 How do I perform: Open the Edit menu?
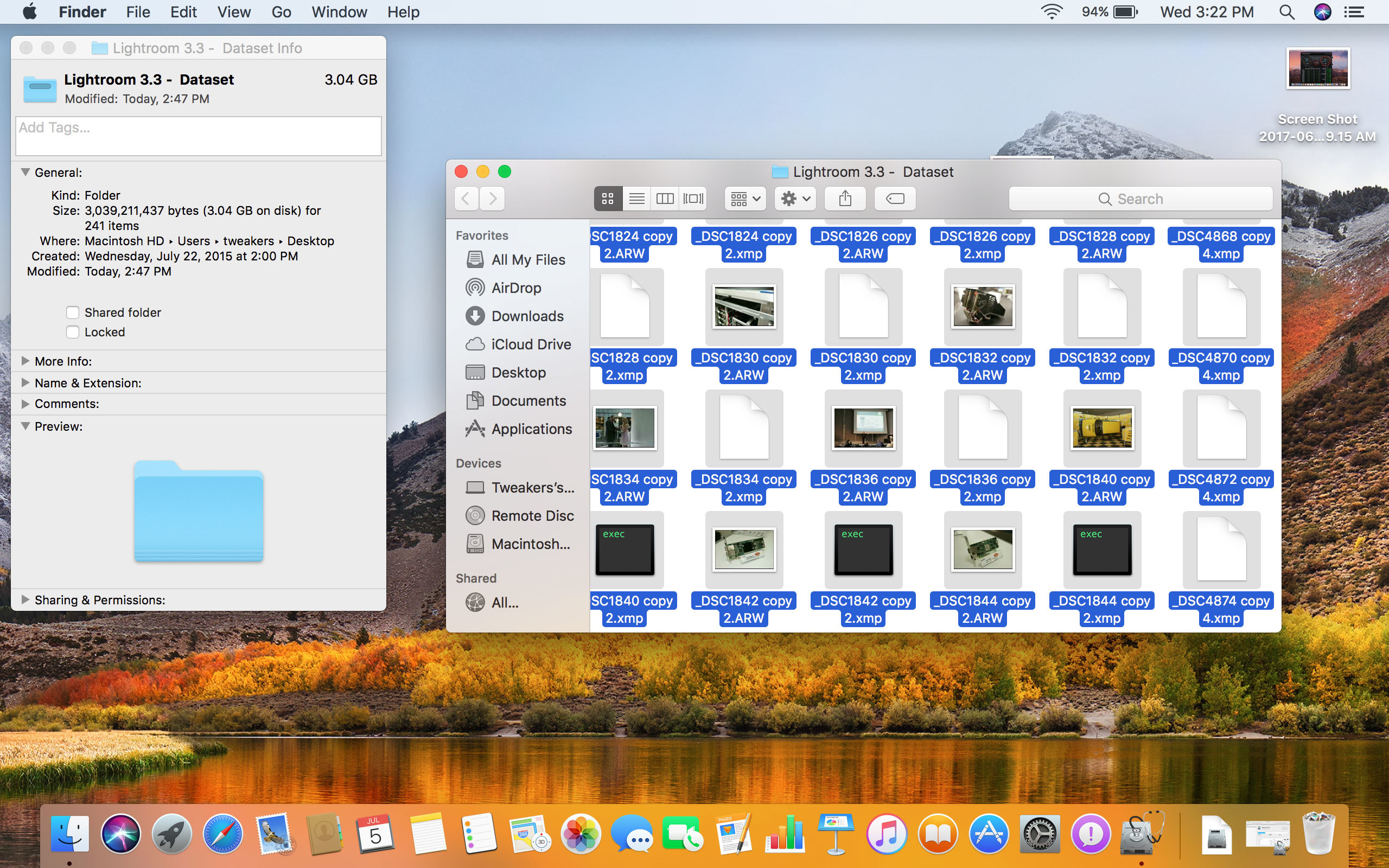(x=183, y=11)
